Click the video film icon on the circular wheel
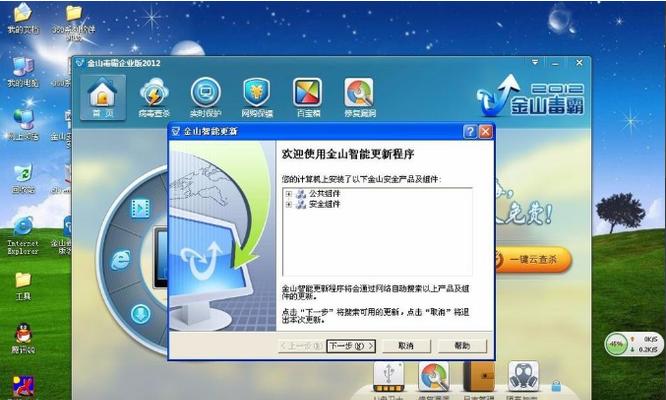This screenshot has width=666, height=400. click(x=141, y=208)
